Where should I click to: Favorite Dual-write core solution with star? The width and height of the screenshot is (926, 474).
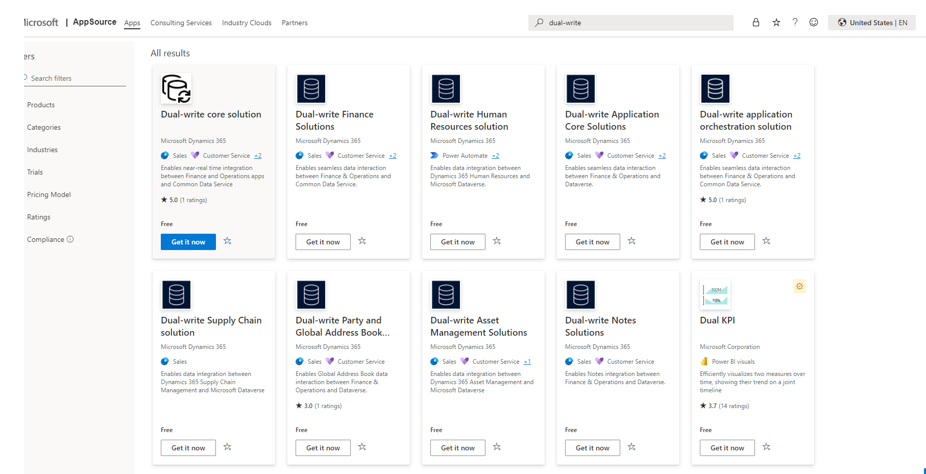tap(228, 242)
